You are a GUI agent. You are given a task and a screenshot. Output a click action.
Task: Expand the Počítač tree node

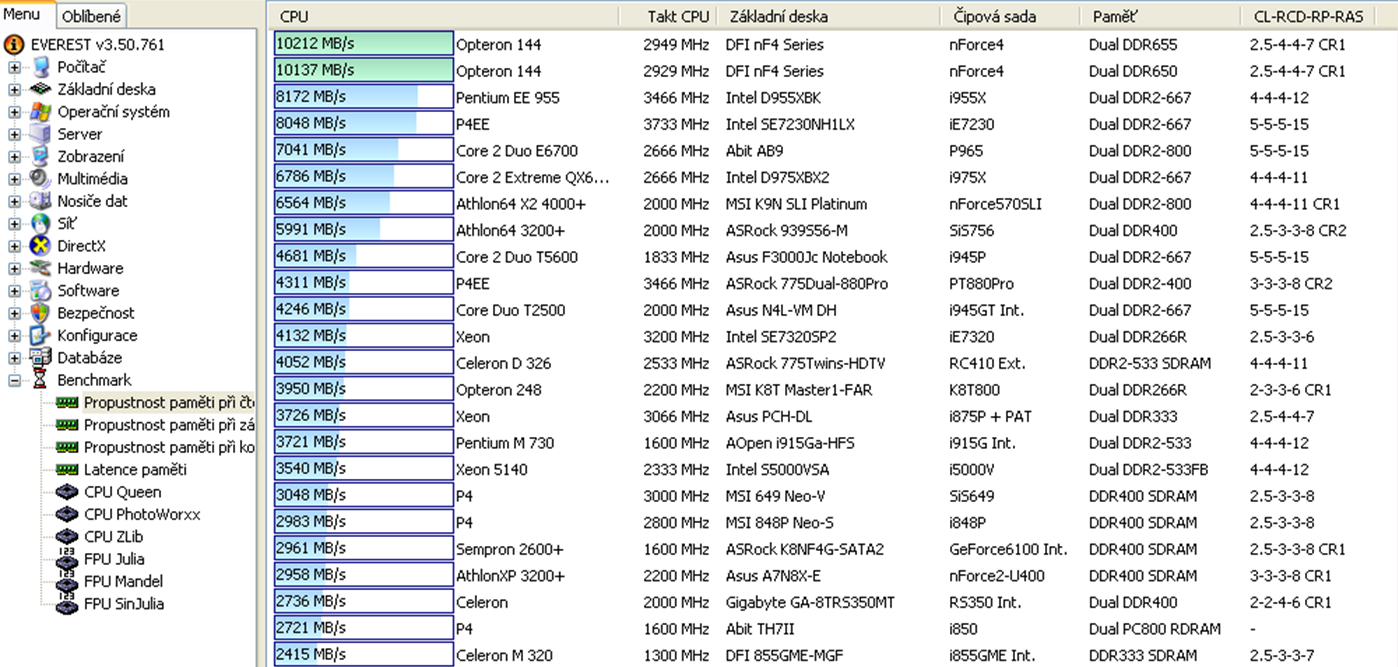15,68
